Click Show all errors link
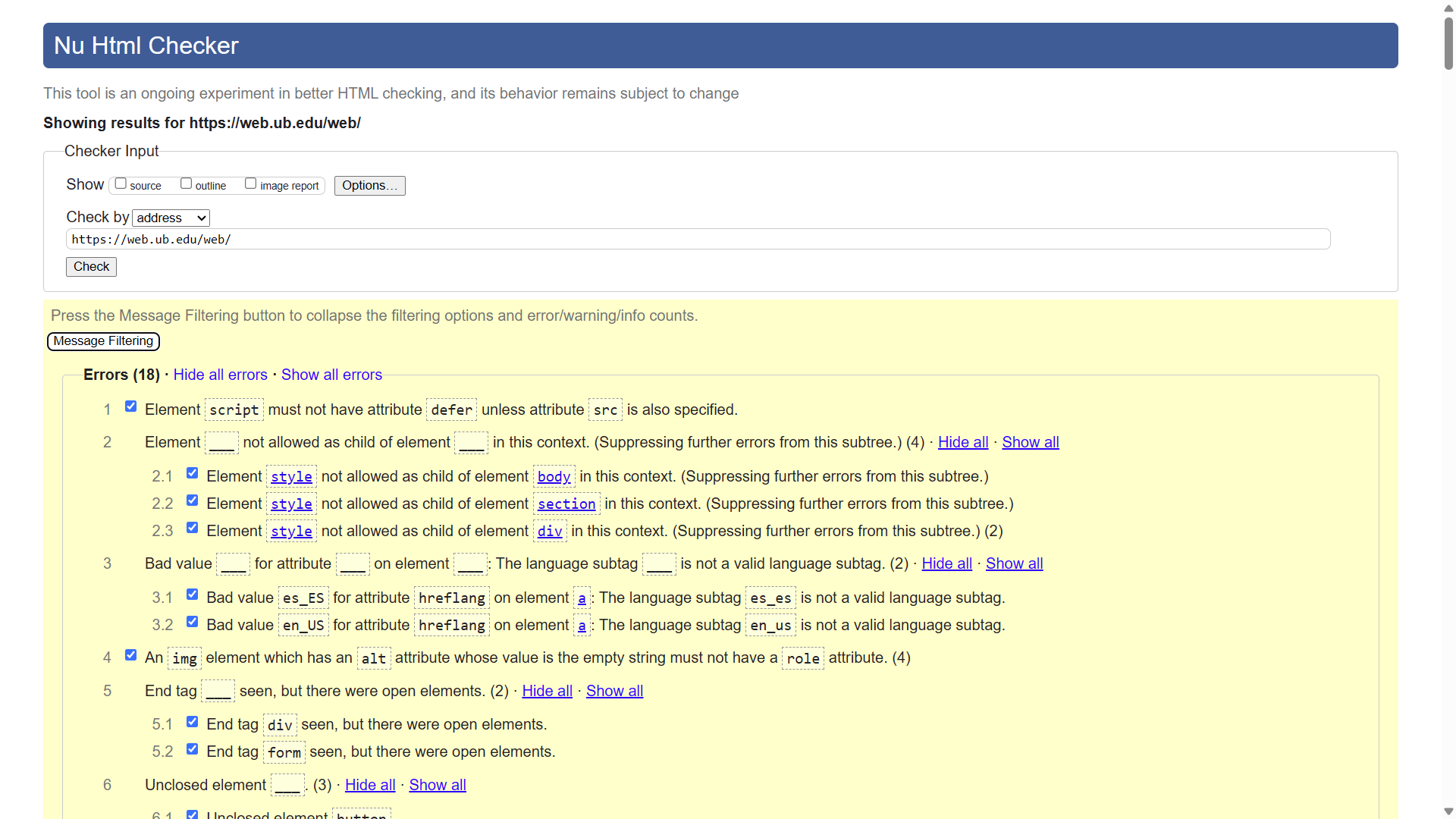This screenshot has width=1456, height=819. point(331,375)
